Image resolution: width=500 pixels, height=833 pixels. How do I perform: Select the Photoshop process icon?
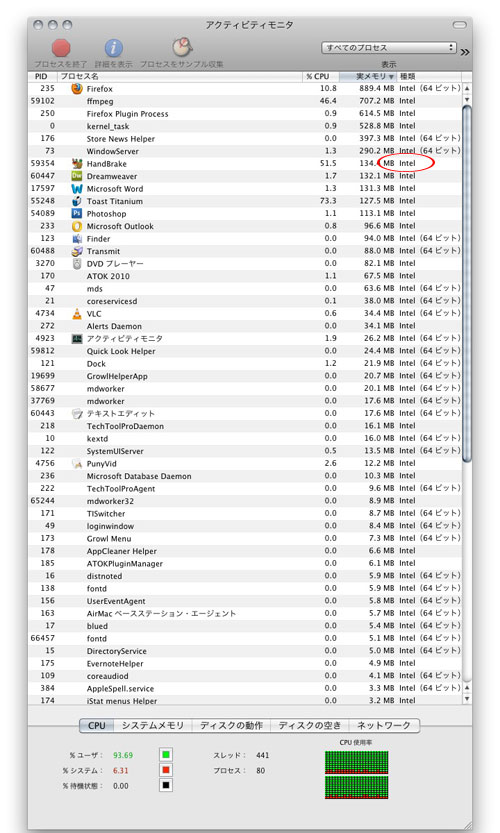click(77, 214)
